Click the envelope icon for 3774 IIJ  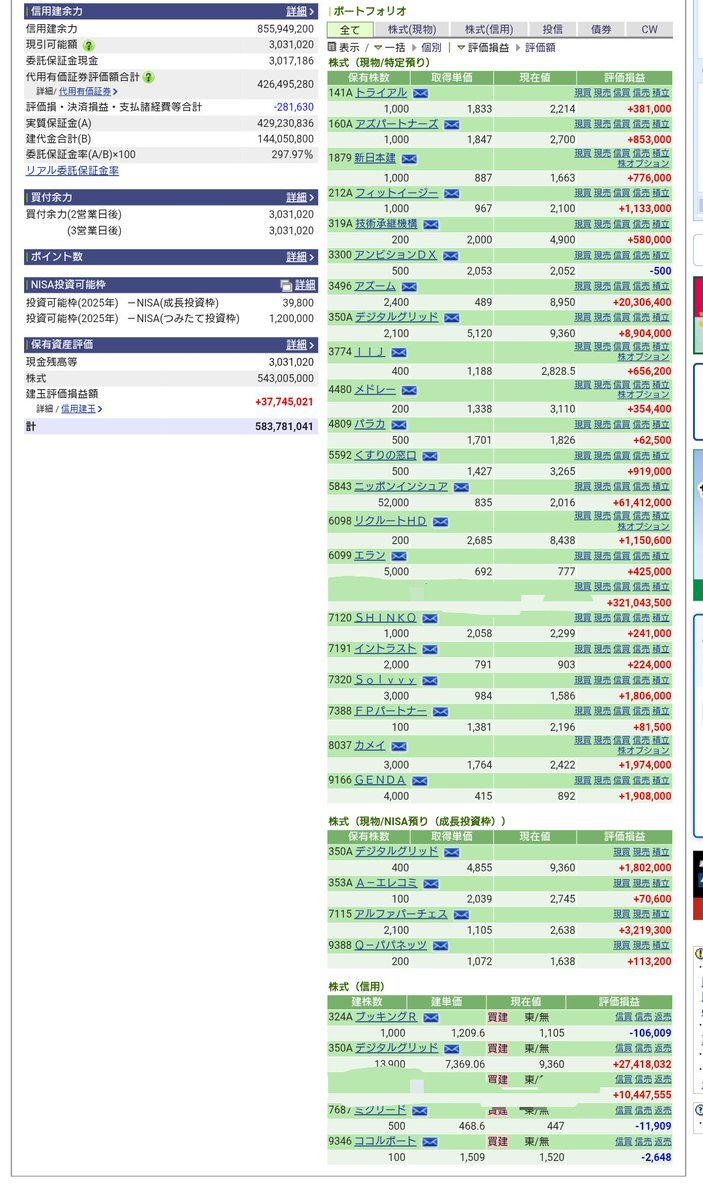399,352
